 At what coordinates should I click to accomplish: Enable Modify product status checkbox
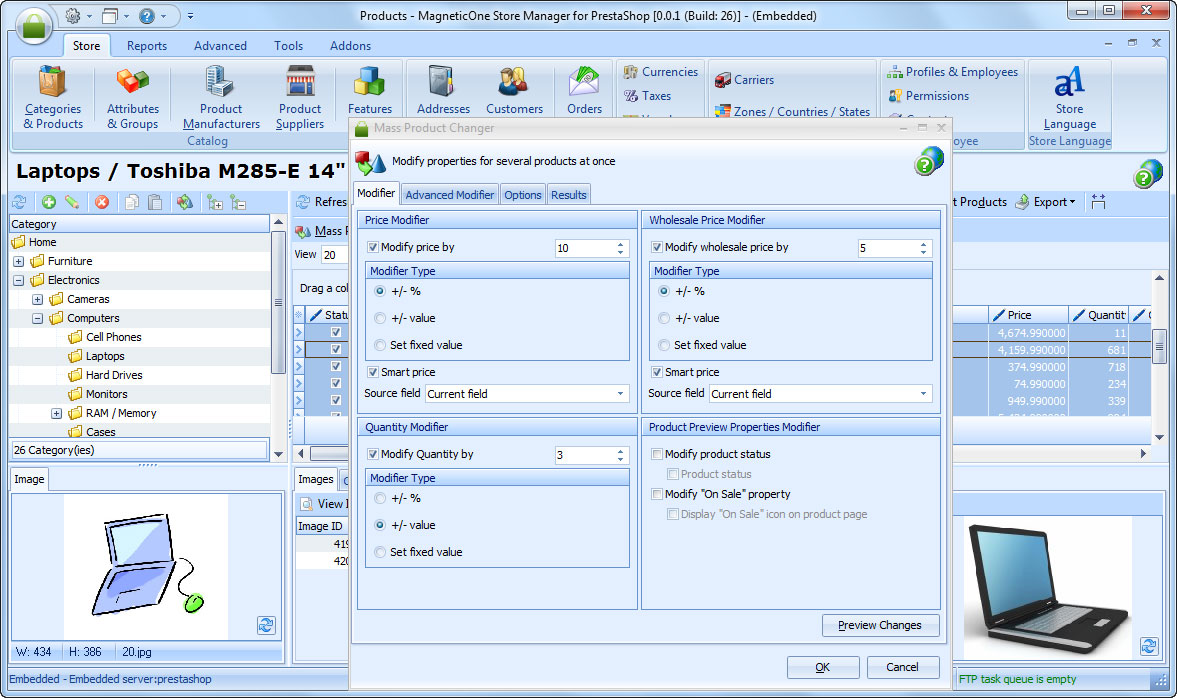657,454
